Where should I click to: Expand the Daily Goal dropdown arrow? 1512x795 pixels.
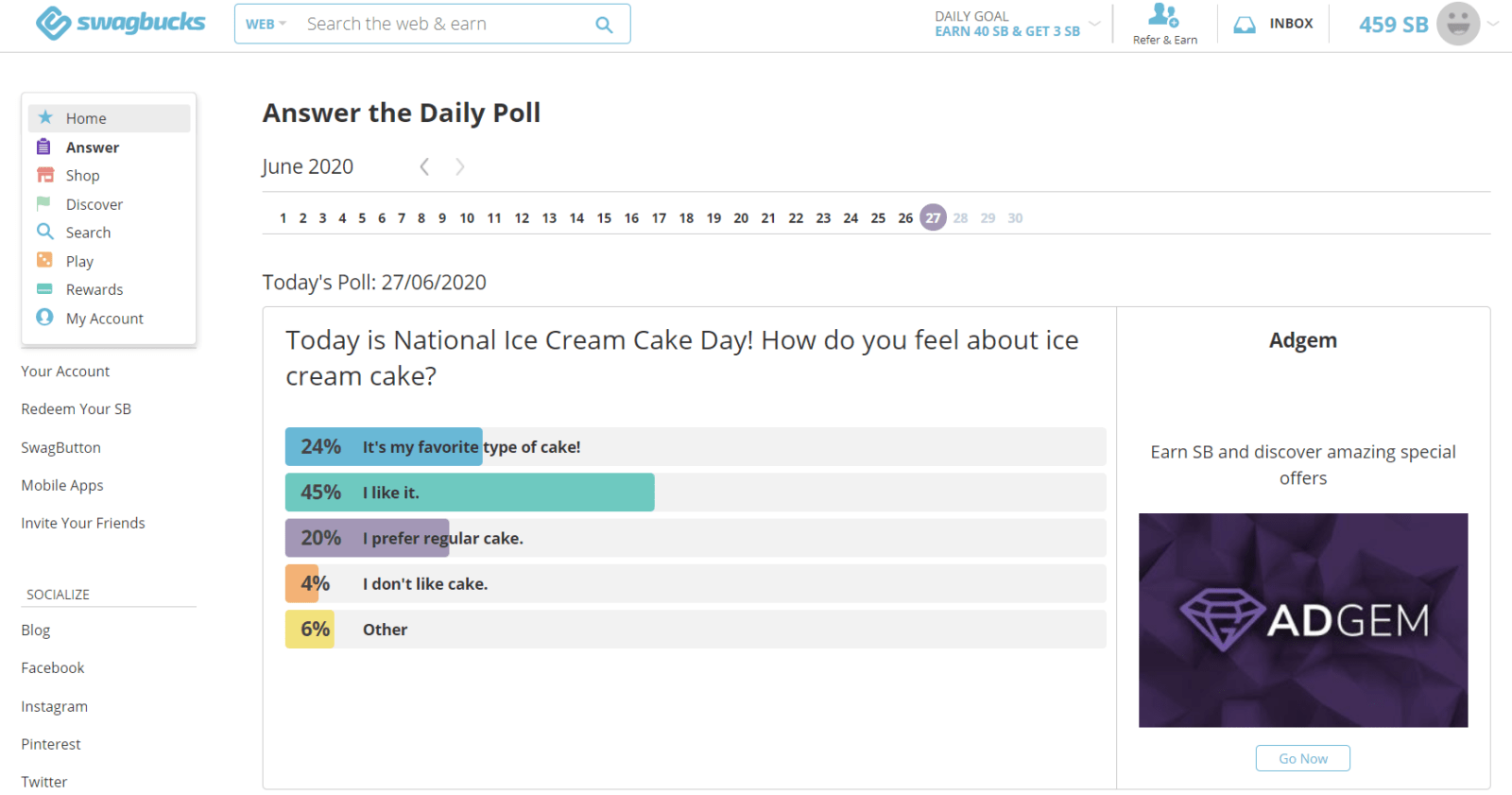point(1094,24)
